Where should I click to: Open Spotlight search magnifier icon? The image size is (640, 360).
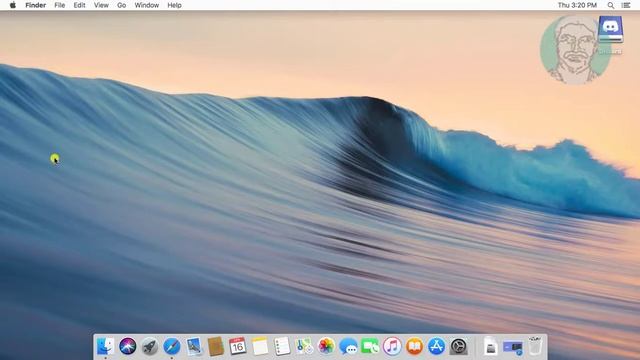pyautogui.click(x=611, y=5)
